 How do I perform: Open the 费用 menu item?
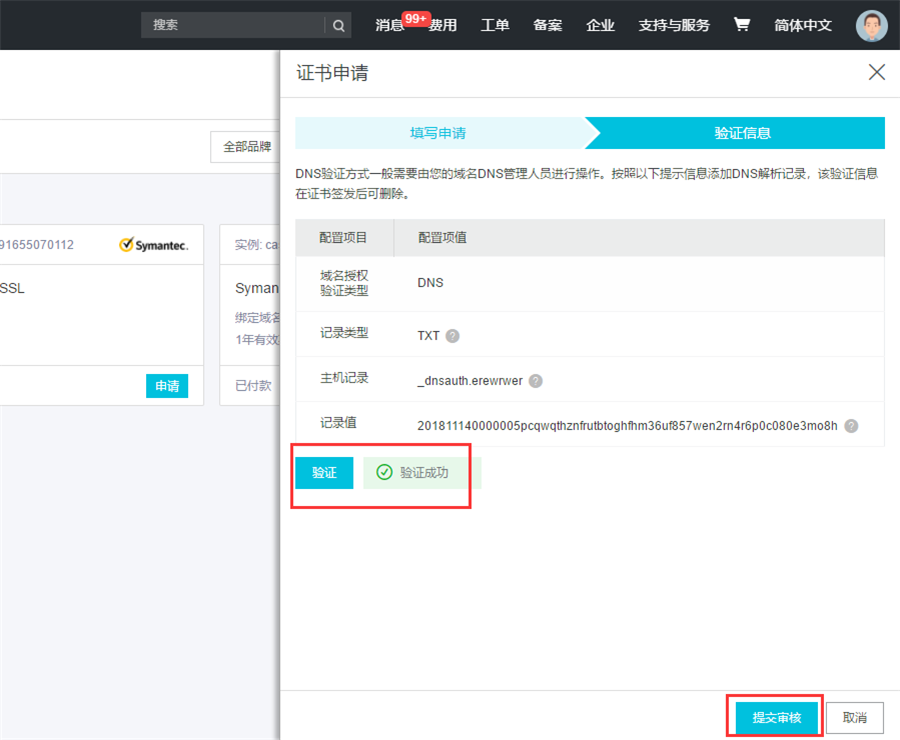tap(443, 25)
